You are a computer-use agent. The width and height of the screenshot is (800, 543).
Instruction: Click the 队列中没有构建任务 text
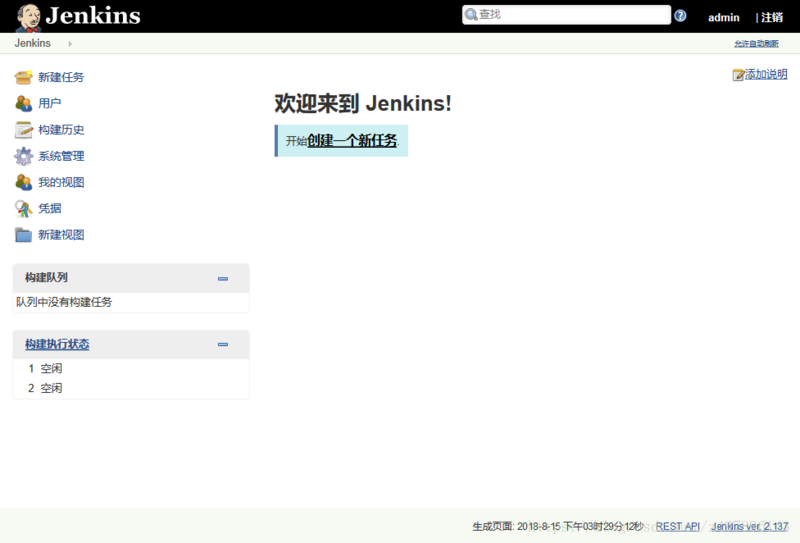pos(64,302)
